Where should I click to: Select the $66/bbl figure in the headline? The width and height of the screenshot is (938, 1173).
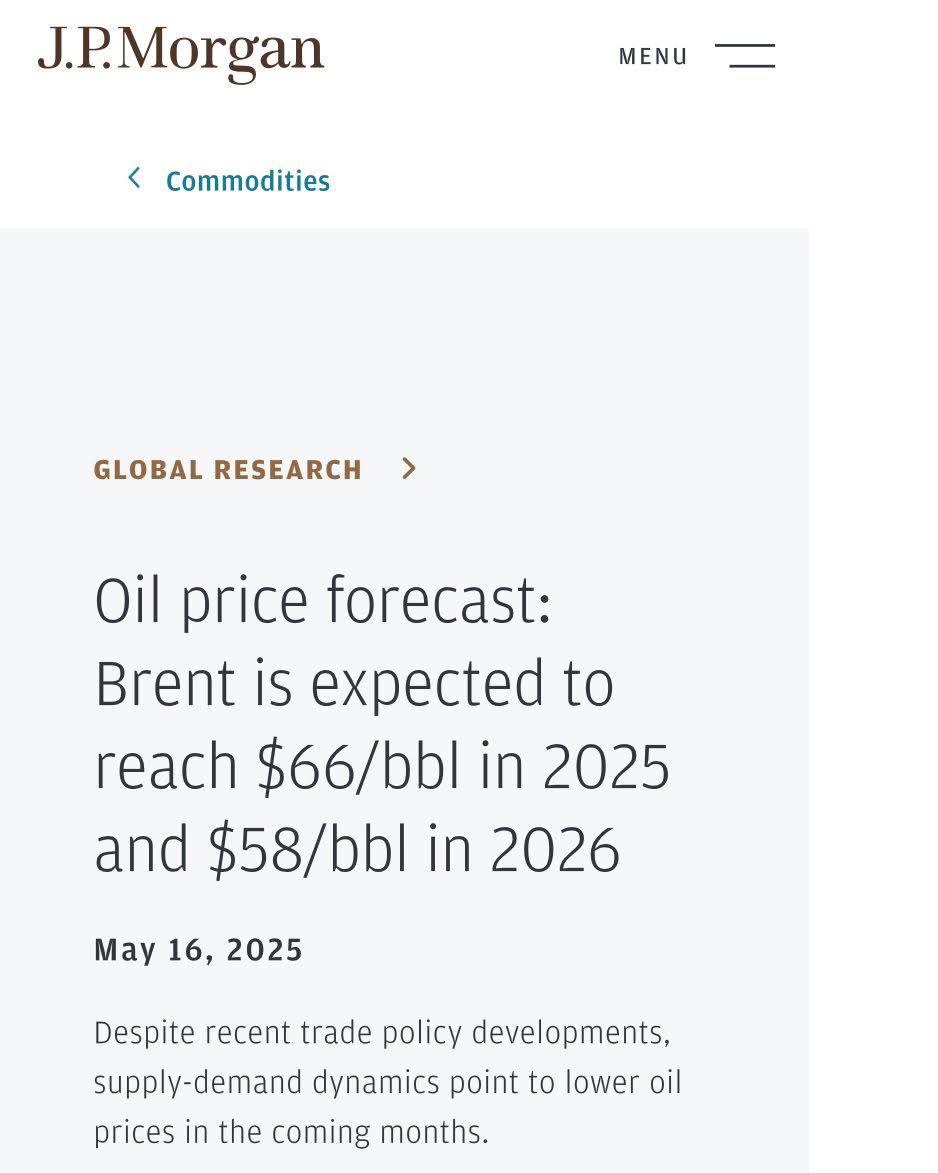coord(358,766)
